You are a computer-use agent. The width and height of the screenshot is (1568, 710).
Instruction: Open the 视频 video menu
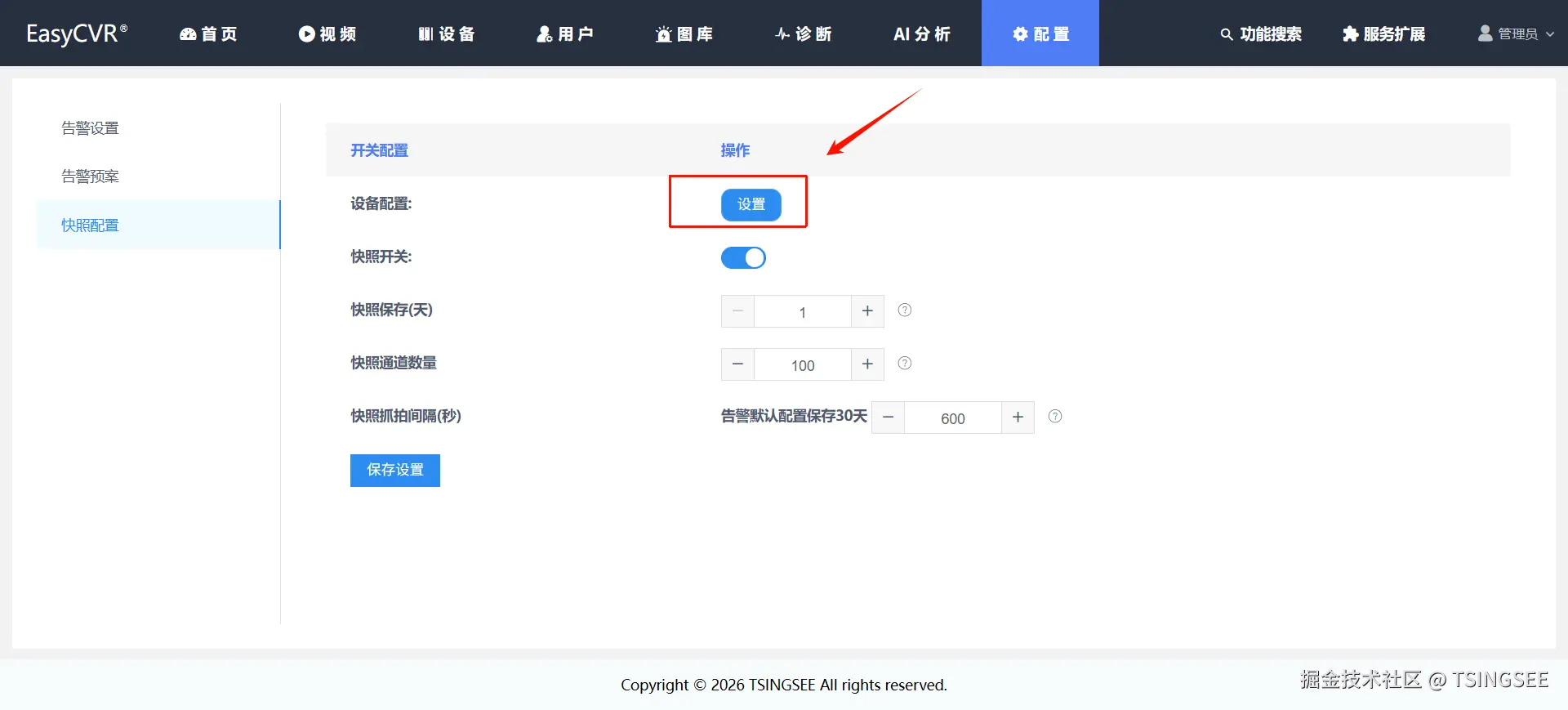point(327,33)
